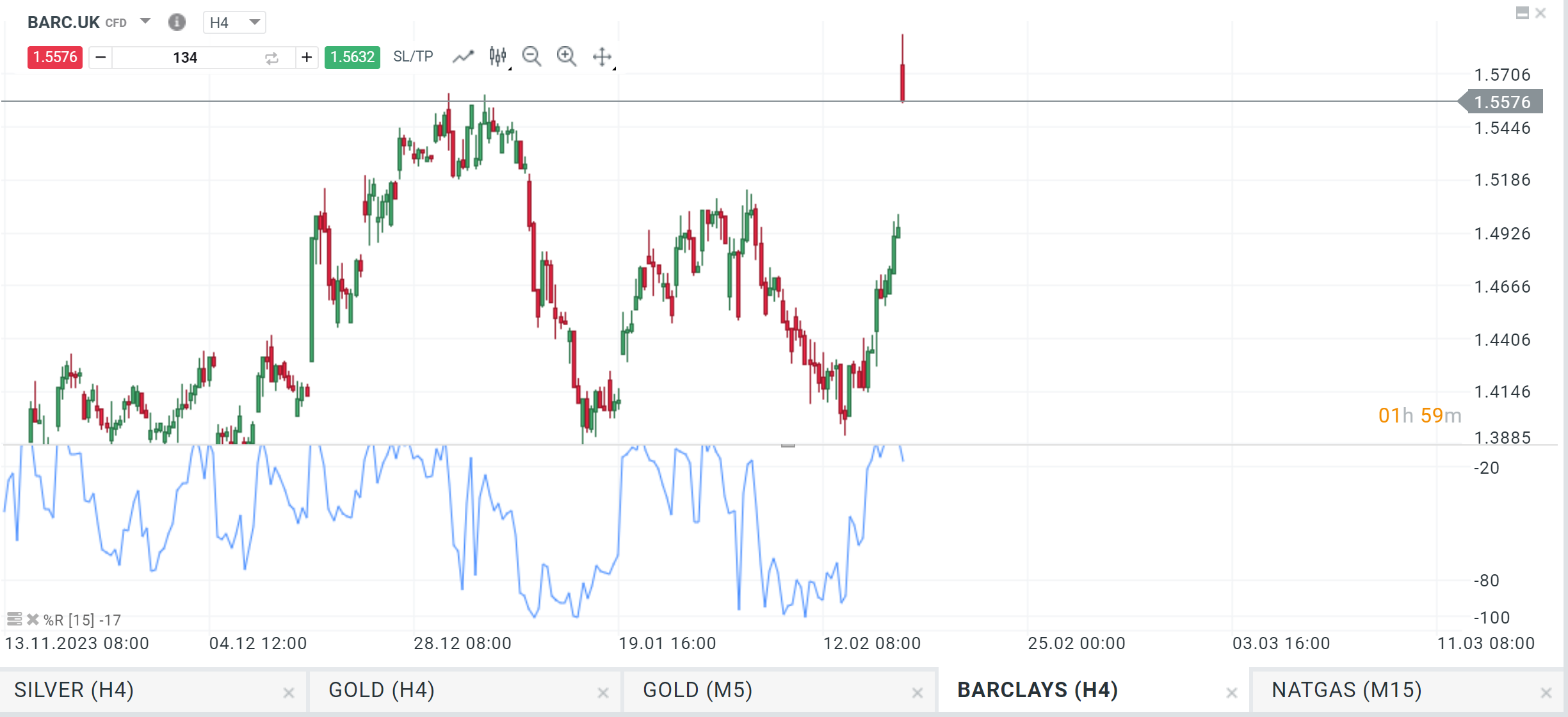The height and width of the screenshot is (717, 1568).
Task: Increase volume with the plus stepper
Action: click(x=307, y=57)
